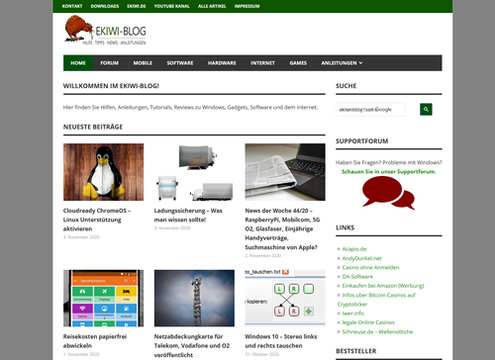Open the Tux penguin article thumbnail

(x=103, y=172)
